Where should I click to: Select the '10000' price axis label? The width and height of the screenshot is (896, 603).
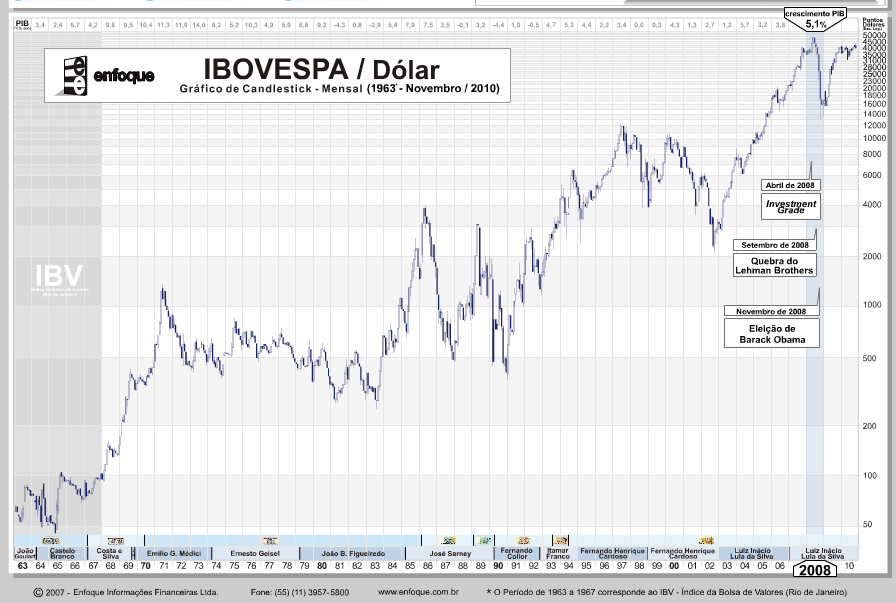coord(874,138)
